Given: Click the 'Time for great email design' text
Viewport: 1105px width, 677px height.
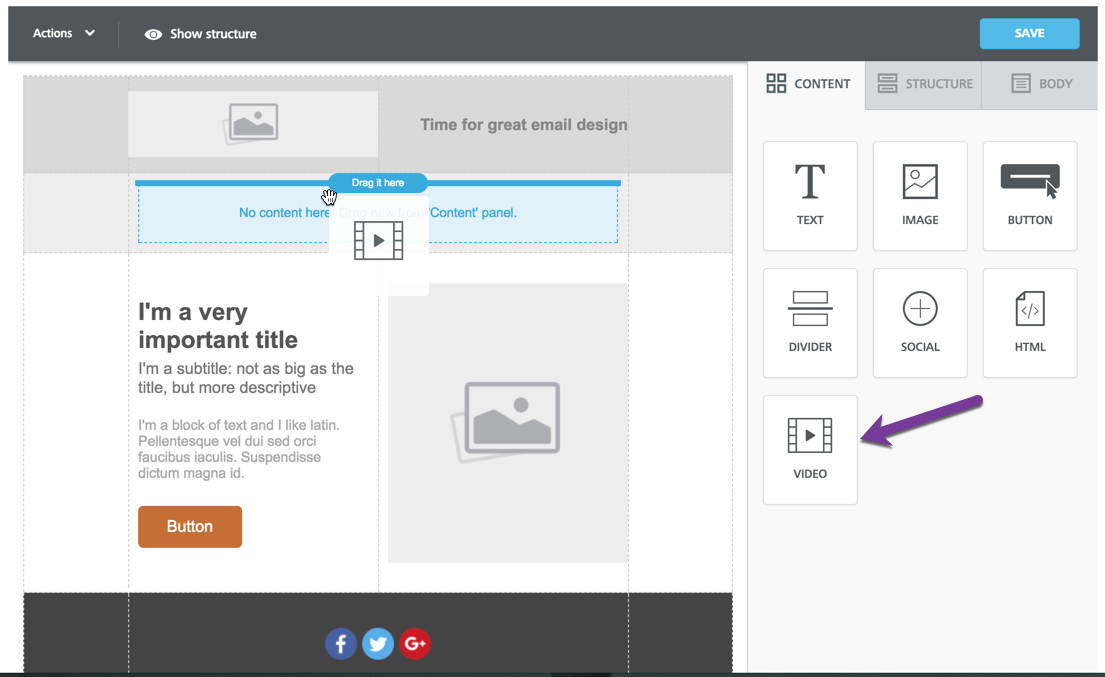Looking at the screenshot, I should [524, 125].
